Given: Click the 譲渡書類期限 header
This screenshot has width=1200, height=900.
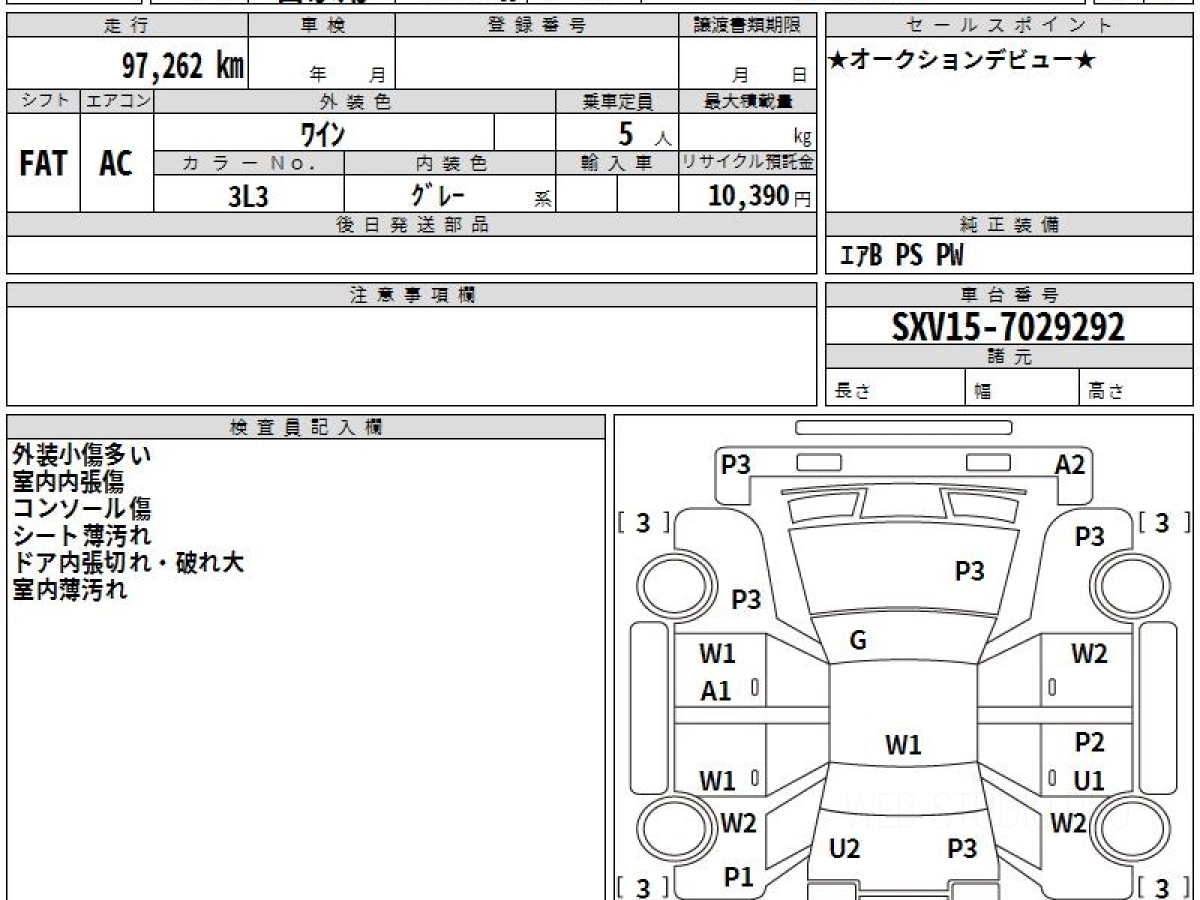Looking at the screenshot, I should [747, 26].
